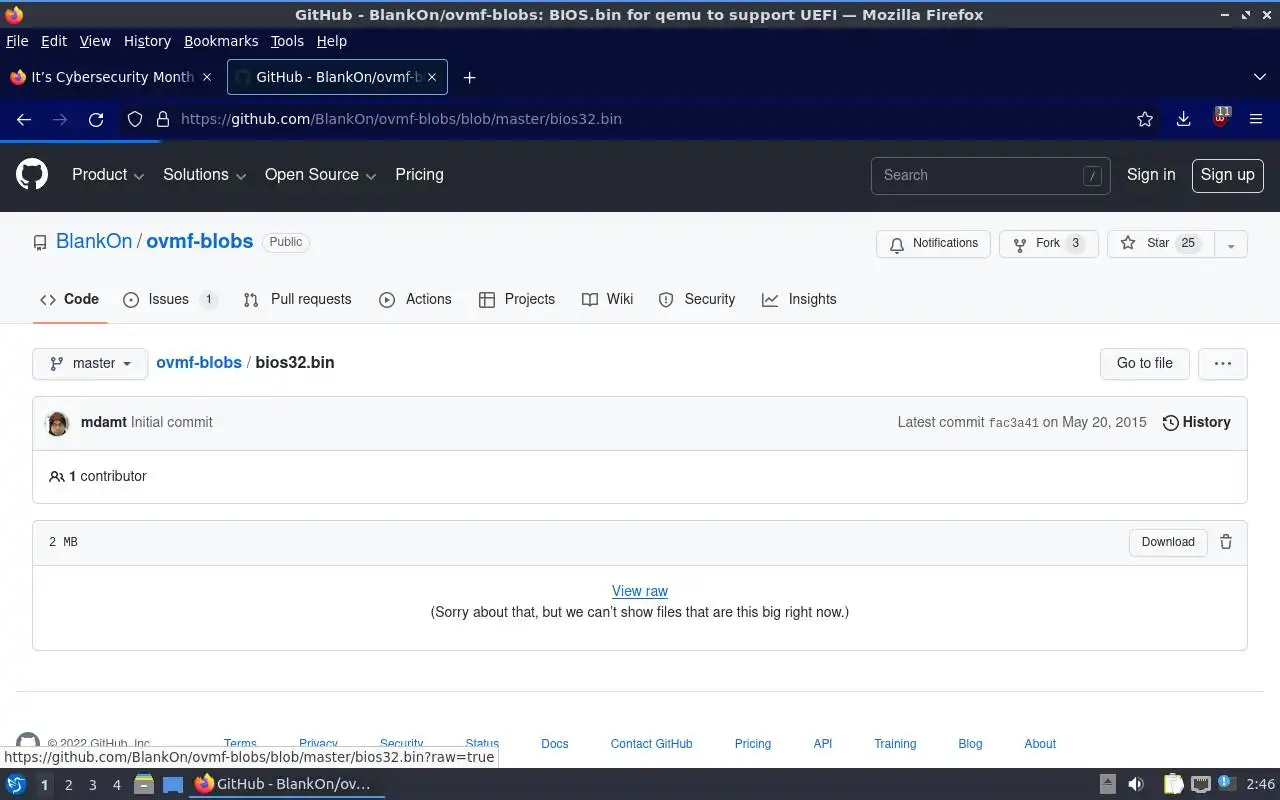Expand the Product dropdown in the header
Screen dimensions: 1280x800
[x=108, y=175]
